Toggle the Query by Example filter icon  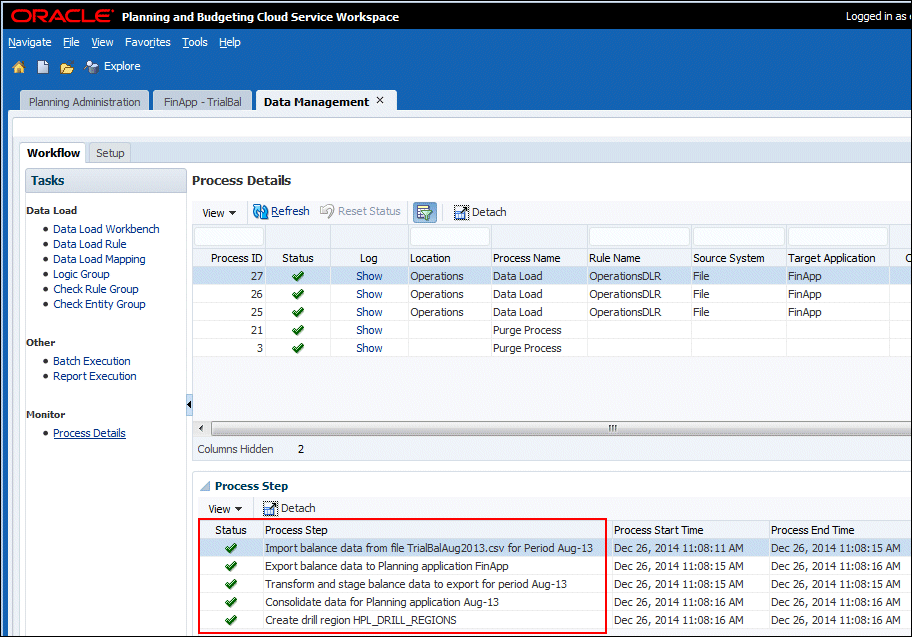point(425,212)
